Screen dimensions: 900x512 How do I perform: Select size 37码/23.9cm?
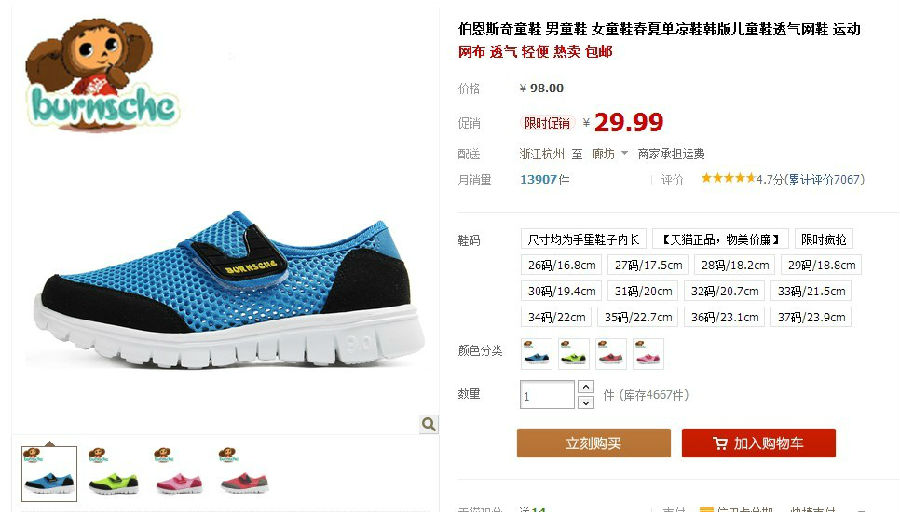(x=811, y=317)
